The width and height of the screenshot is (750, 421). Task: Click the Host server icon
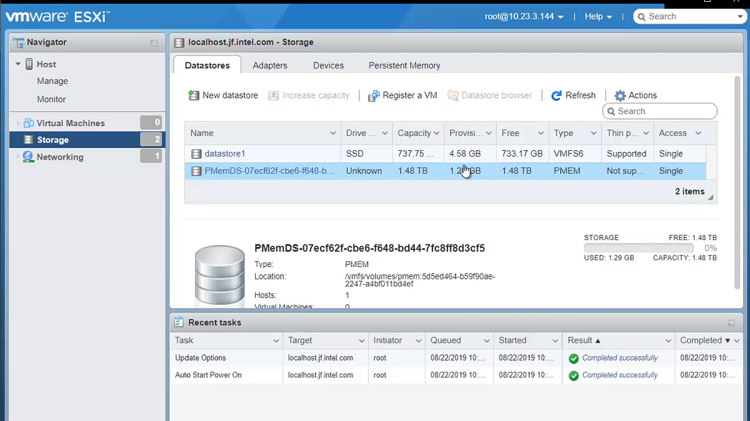(x=29, y=64)
